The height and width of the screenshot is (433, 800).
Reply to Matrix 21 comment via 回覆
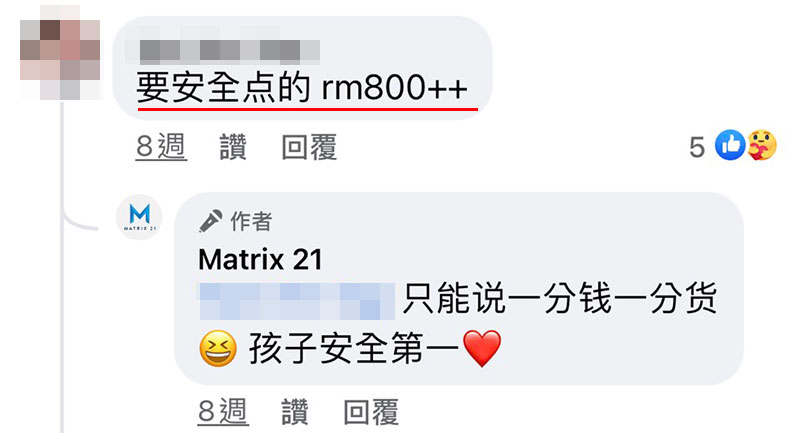tap(371, 412)
